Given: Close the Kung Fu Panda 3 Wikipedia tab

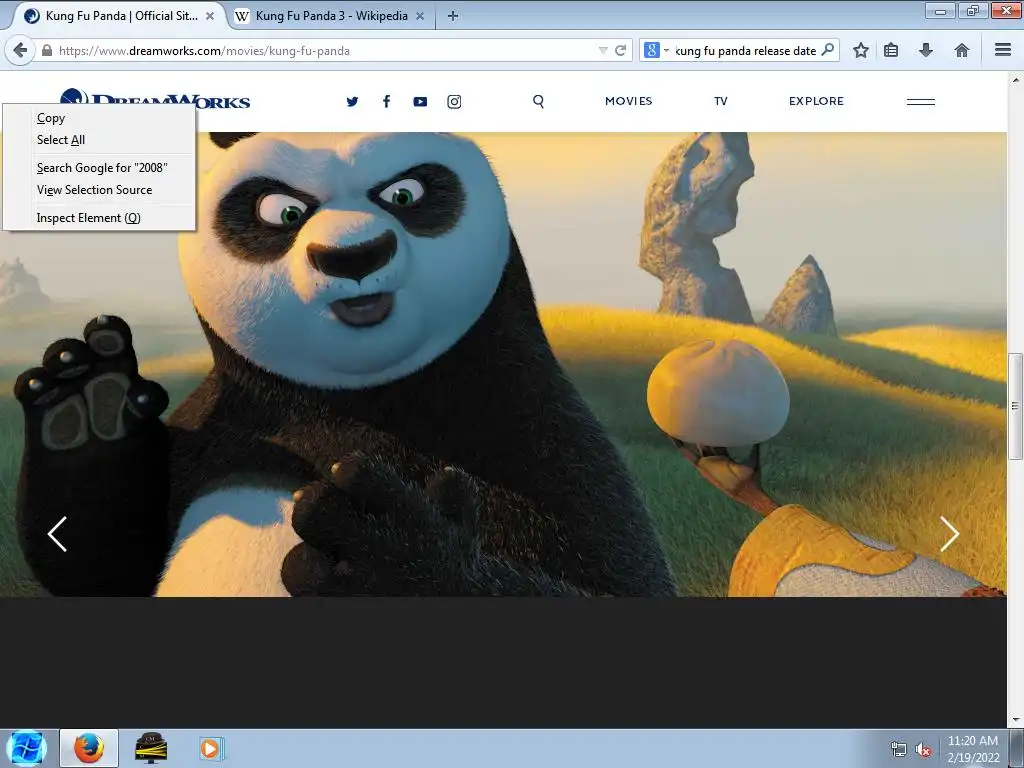Looking at the screenshot, I should [x=420, y=16].
